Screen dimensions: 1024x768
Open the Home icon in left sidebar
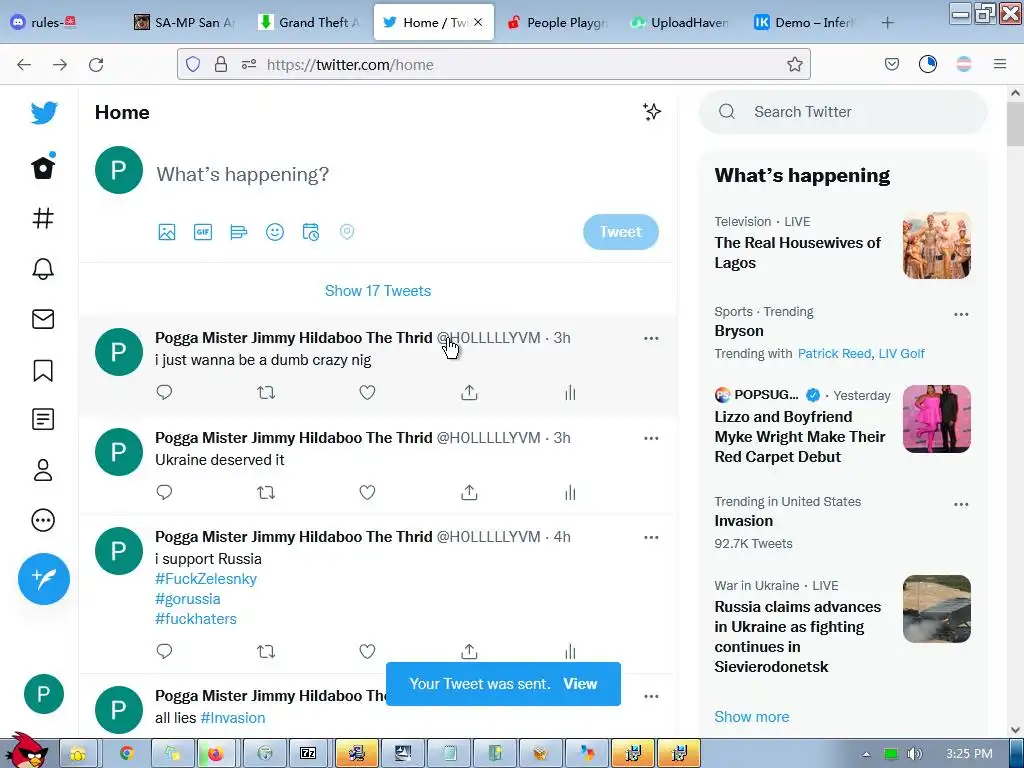(43, 167)
